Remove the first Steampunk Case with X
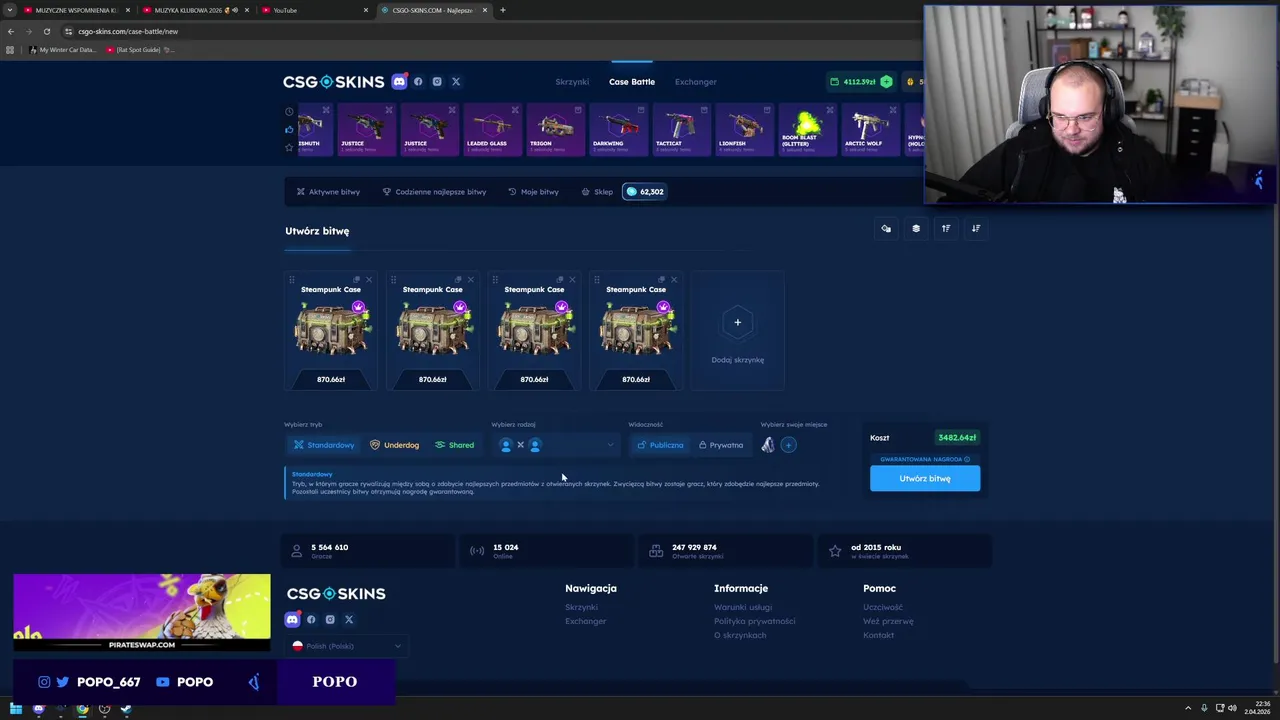 [368, 280]
